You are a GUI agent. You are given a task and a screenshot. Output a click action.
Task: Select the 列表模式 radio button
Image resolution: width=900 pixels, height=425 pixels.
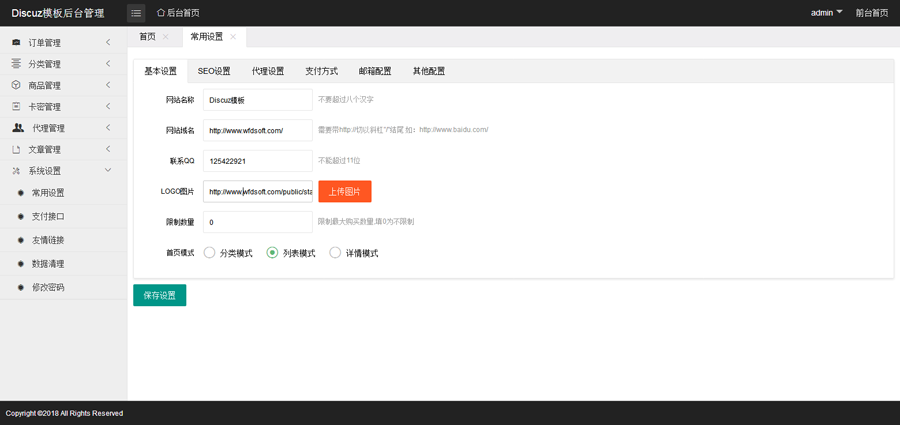tap(273, 253)
